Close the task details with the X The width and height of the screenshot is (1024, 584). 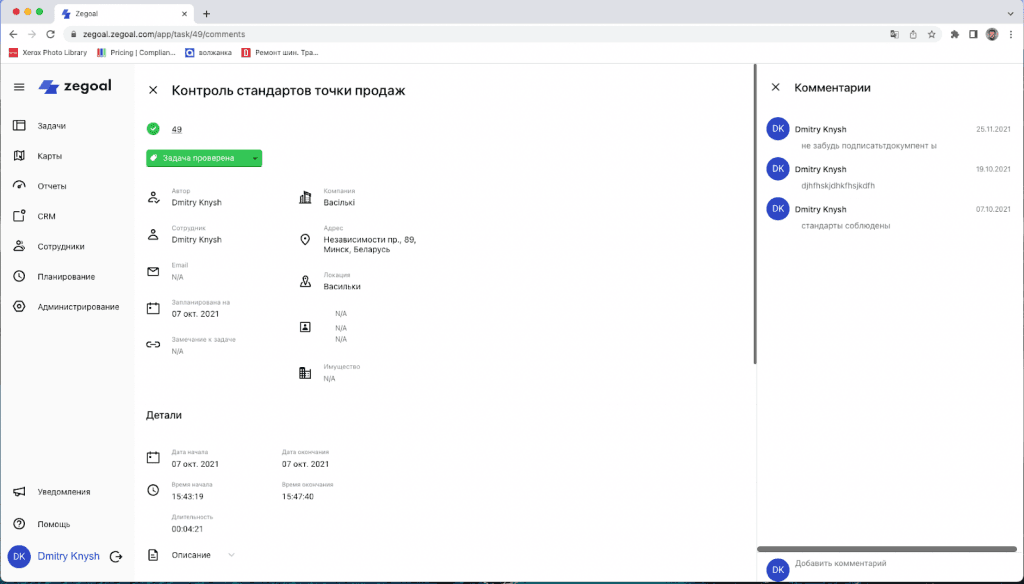coord(153,90)
